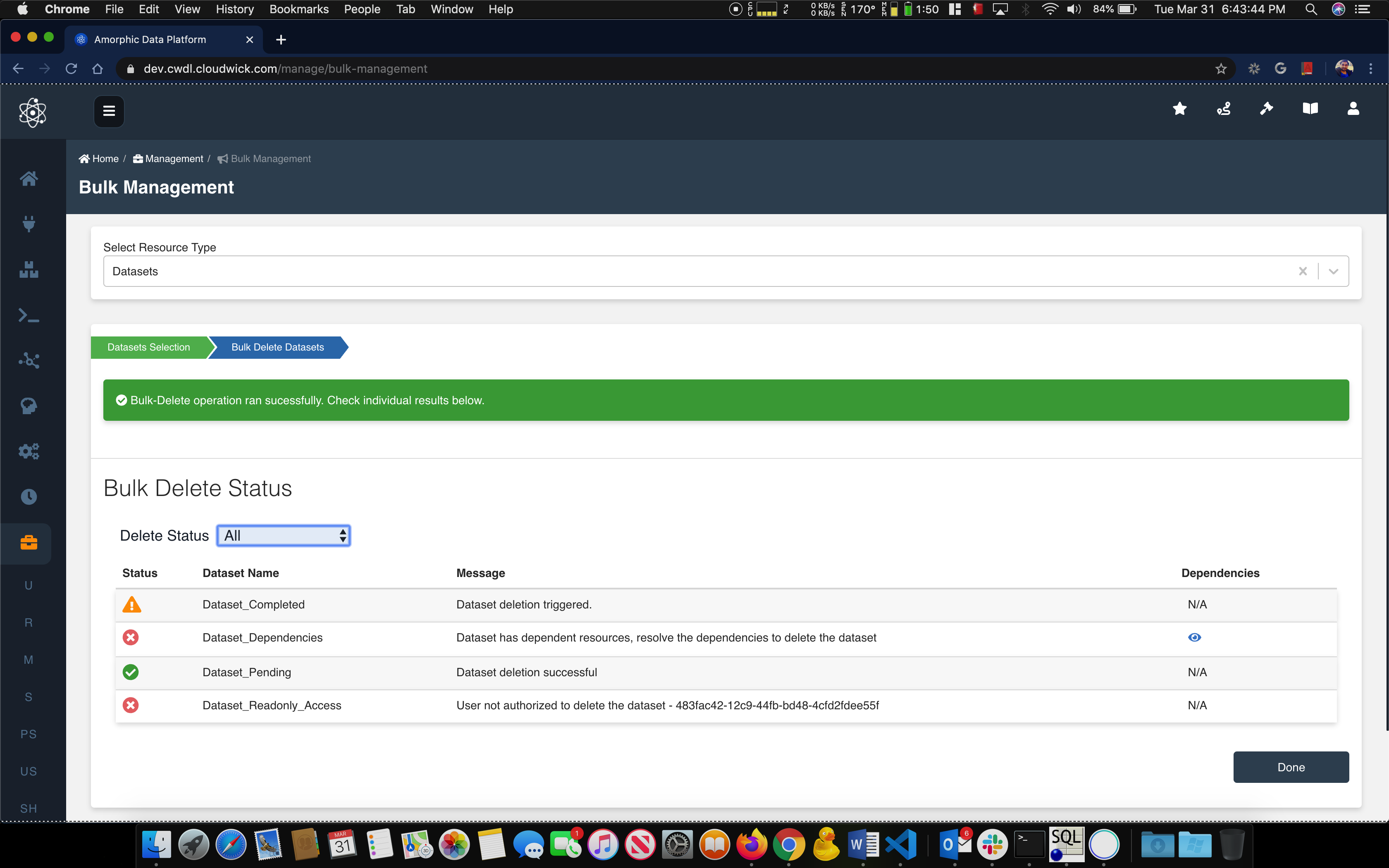Click the Dependencies column header
The width and height of the screenshot is (1389, 868).
click(x=1220, y=573)
